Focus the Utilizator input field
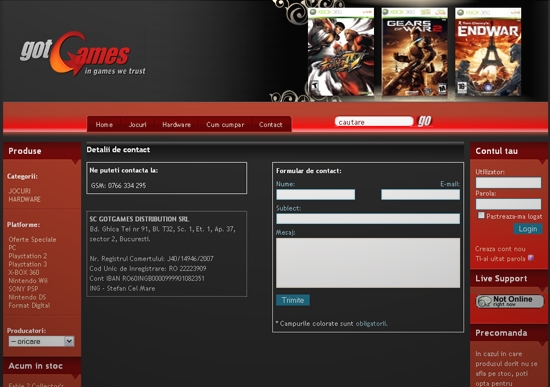Viewport: 550px width, 387px height. 508,182
